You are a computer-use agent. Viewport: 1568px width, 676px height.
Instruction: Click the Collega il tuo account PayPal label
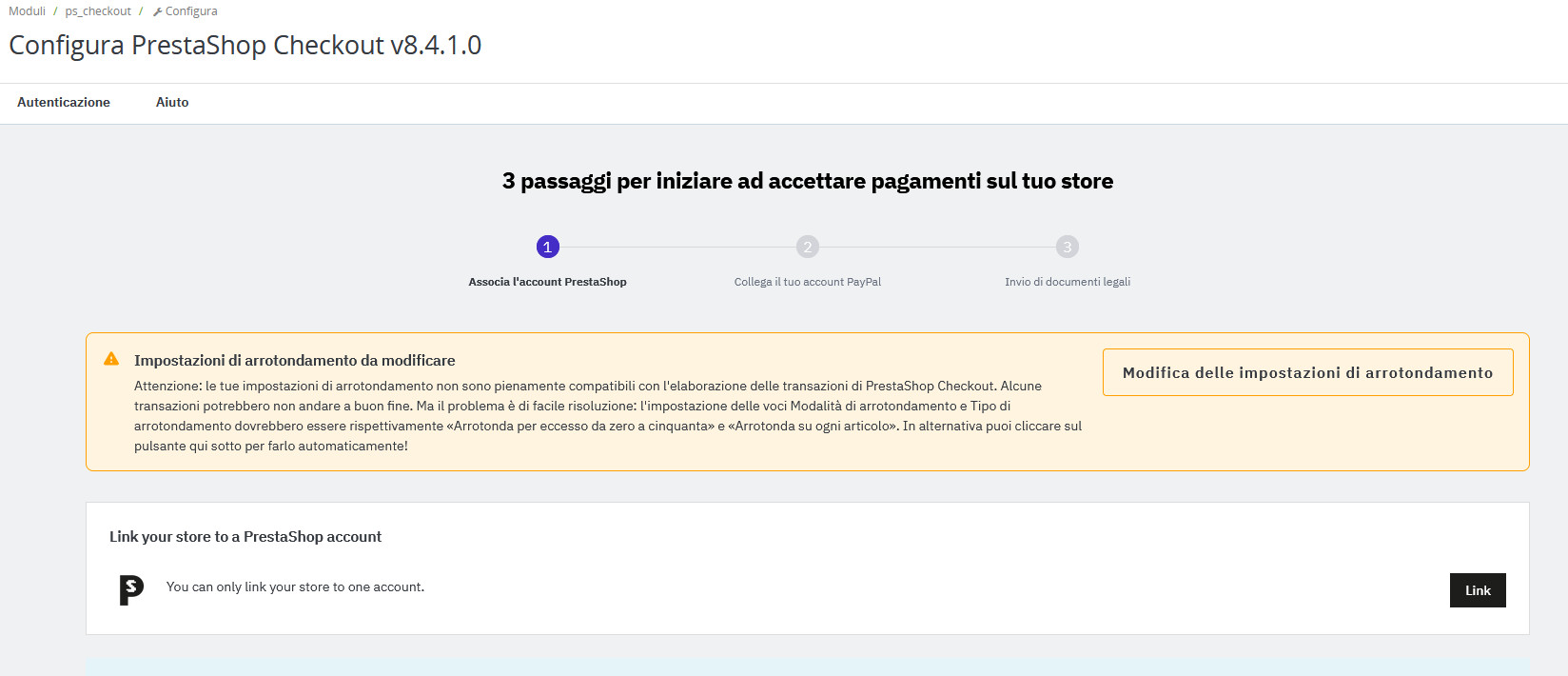click(808, 282)
